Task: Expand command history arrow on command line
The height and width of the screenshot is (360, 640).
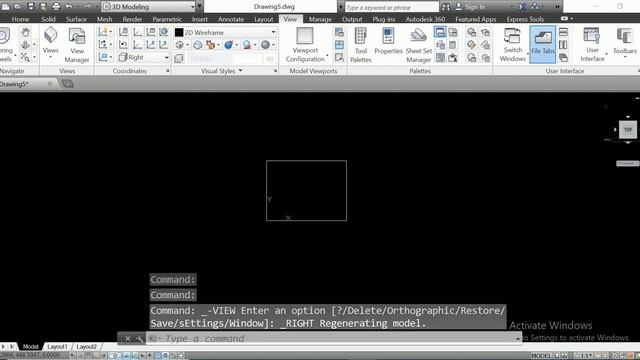Action: [518, 339]
